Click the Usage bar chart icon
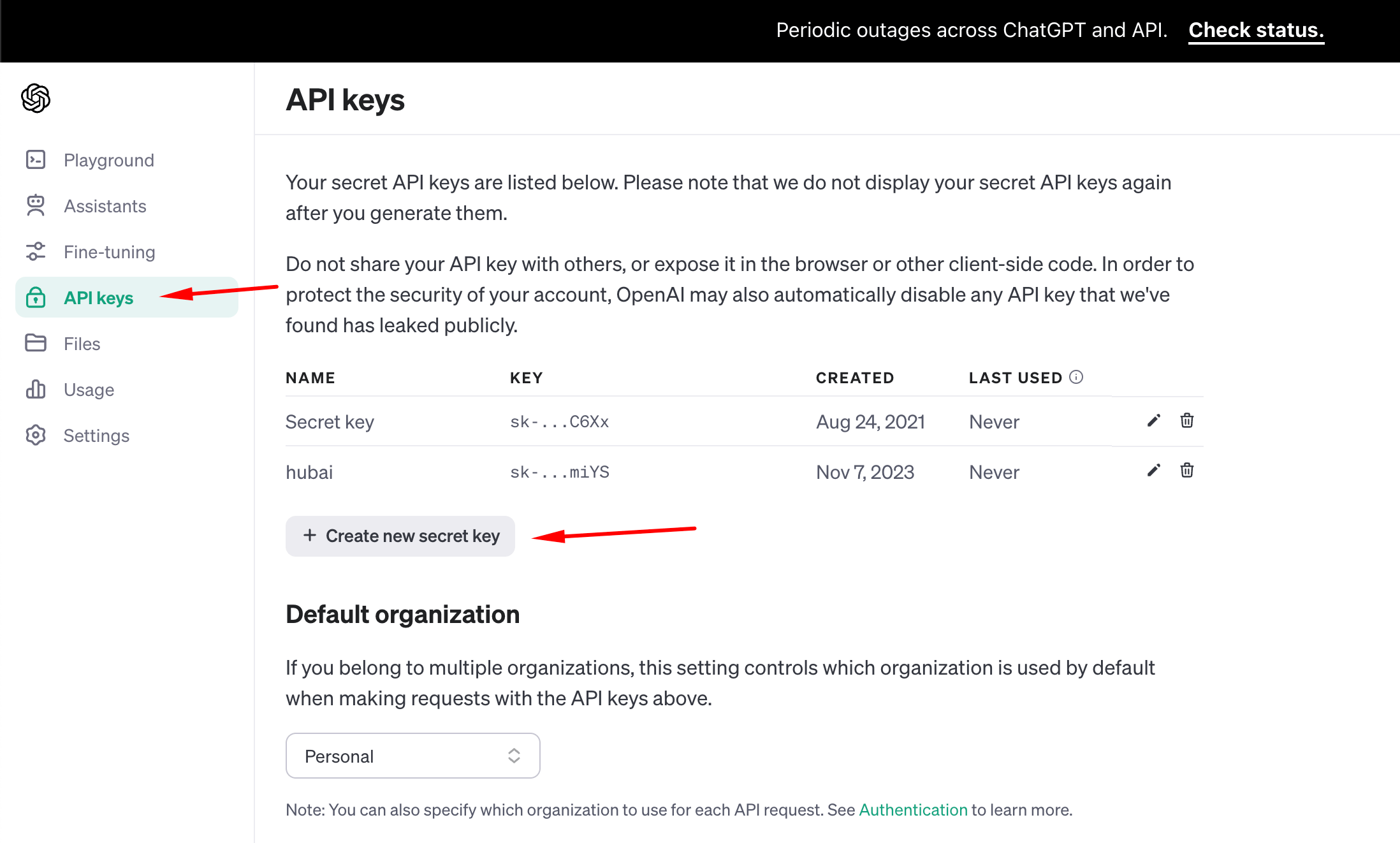Screen dimensions: 1400x843 [x=36, y=389]
